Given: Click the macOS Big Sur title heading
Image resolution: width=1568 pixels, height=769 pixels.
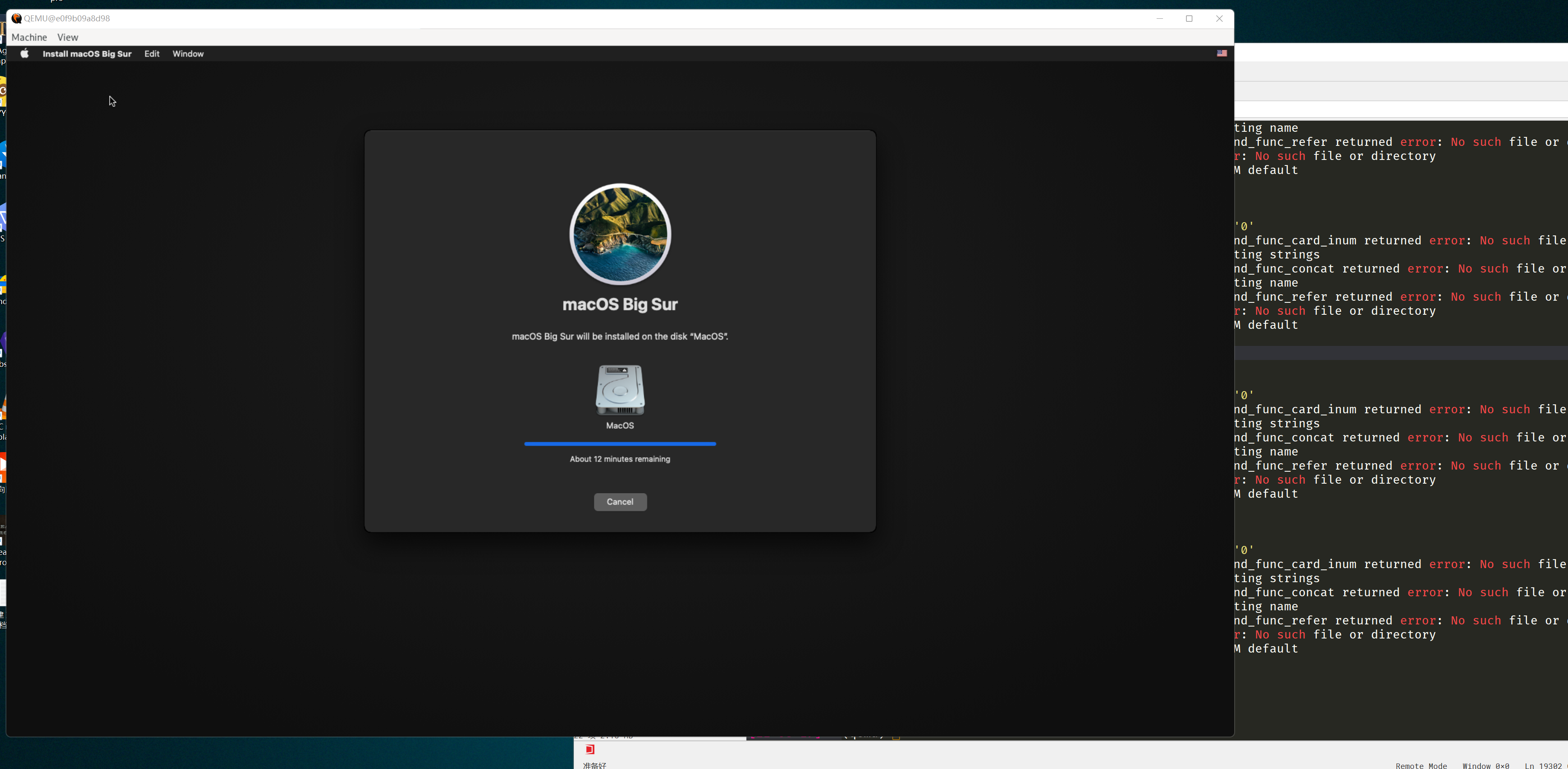Looking at the screenshot, I should [619, 305].
